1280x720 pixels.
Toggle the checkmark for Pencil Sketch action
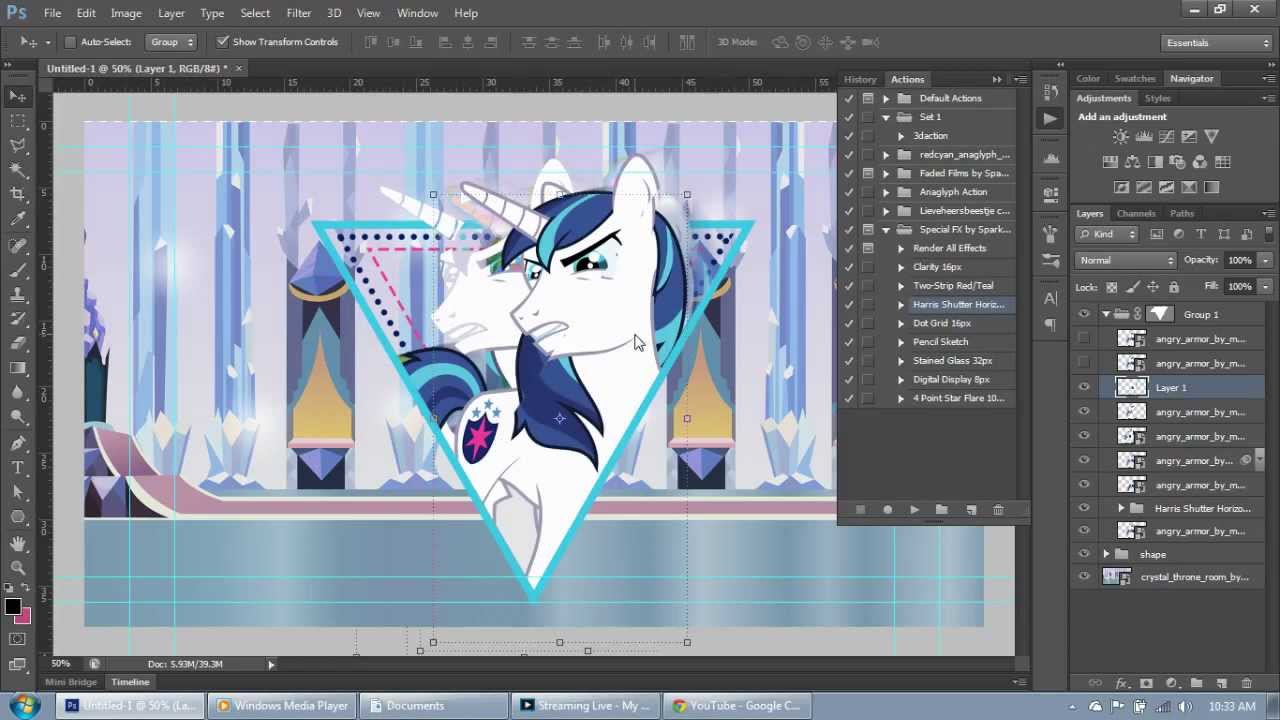click(x=849, y=342)
